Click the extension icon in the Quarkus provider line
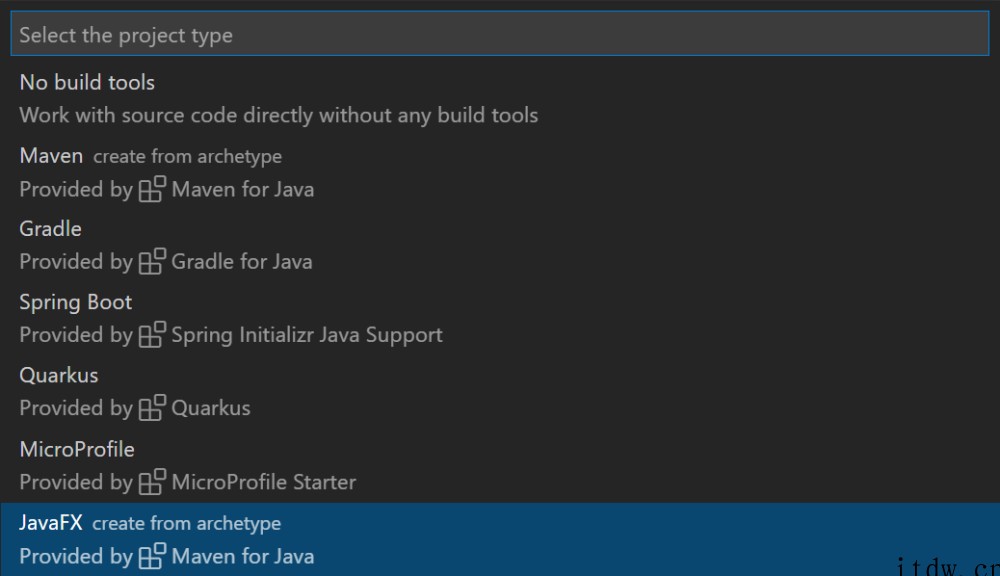The height and width of the screenshot is (576, 1000). pyautogui.click(x=152, y=408)
